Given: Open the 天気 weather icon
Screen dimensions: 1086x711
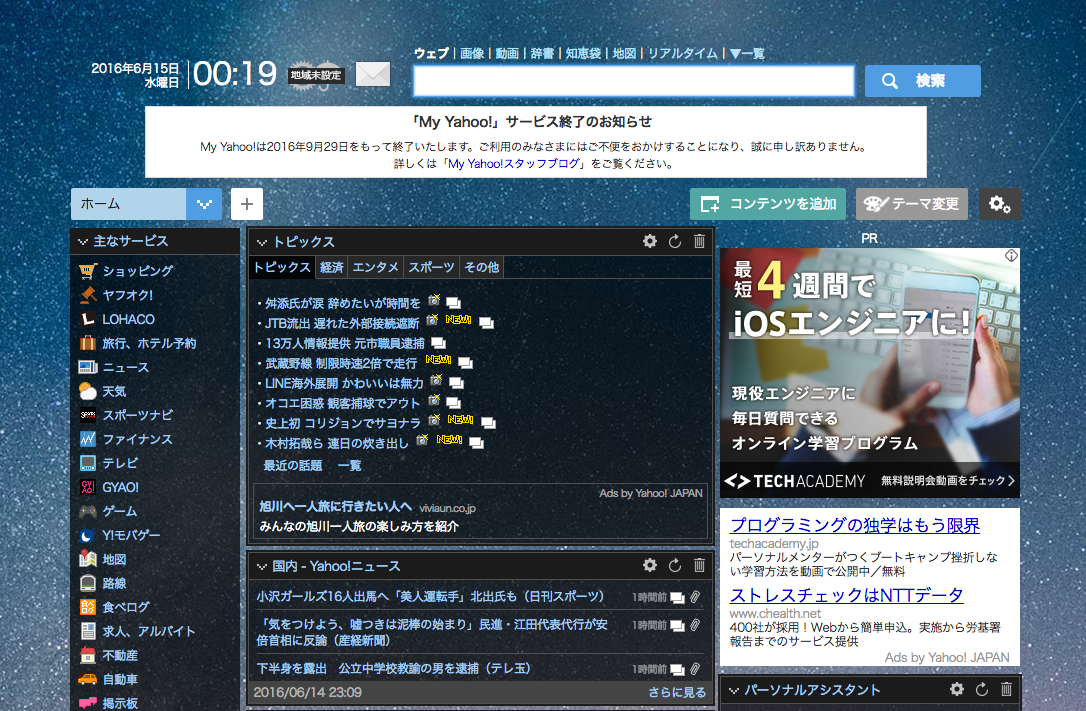Looking at the screenshot, I should click(87, 391).
